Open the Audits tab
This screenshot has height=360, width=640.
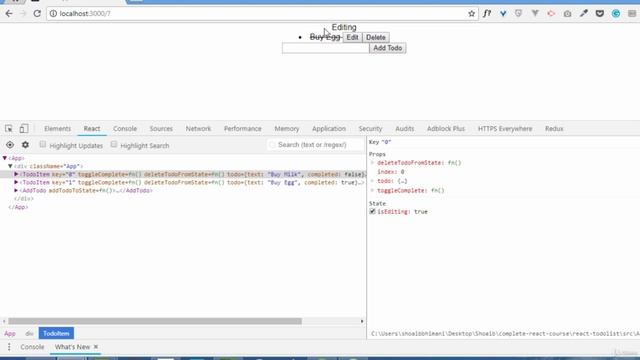point(404,129)
